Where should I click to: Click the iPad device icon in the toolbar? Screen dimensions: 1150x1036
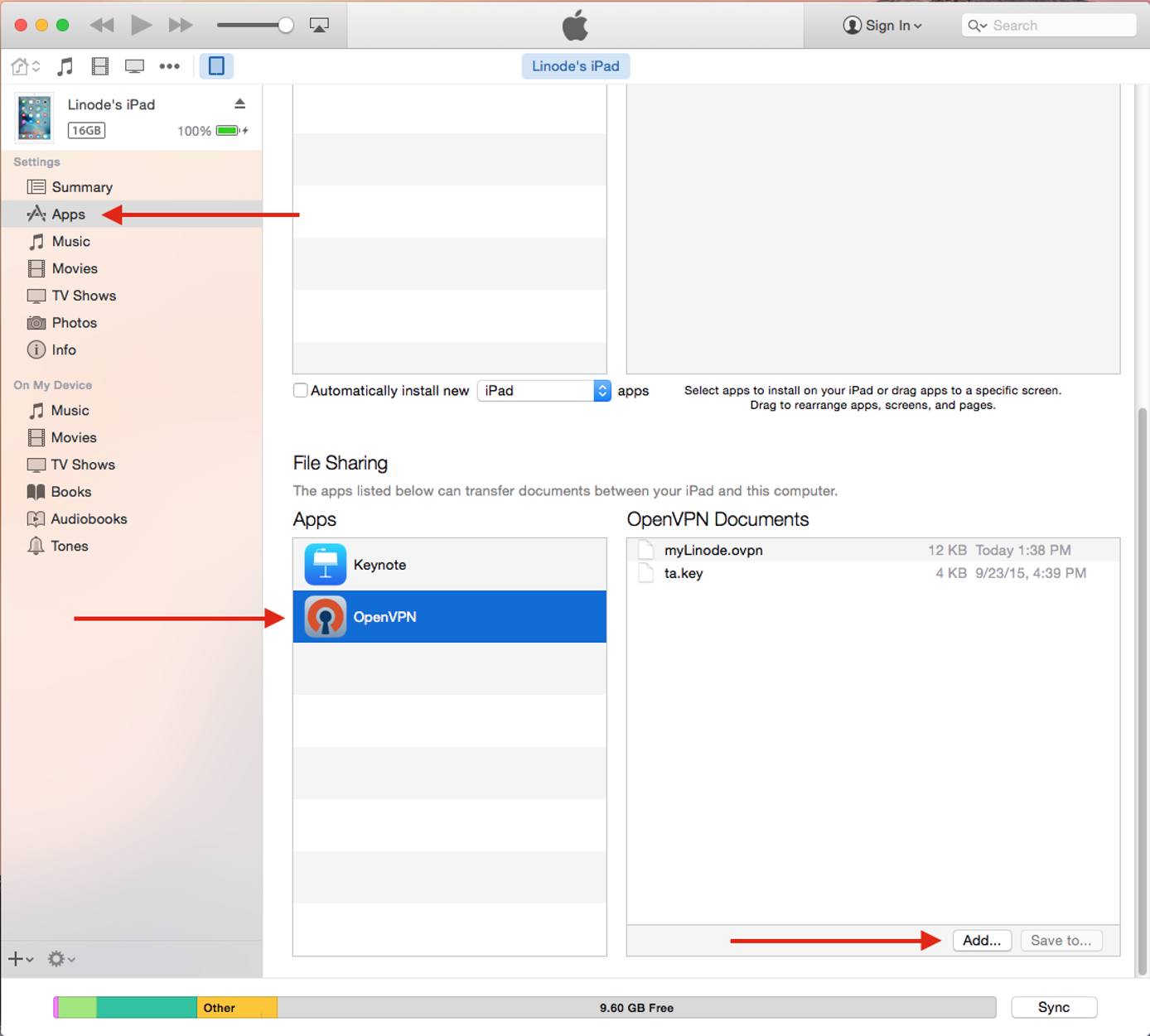click(x=216, y=66)
